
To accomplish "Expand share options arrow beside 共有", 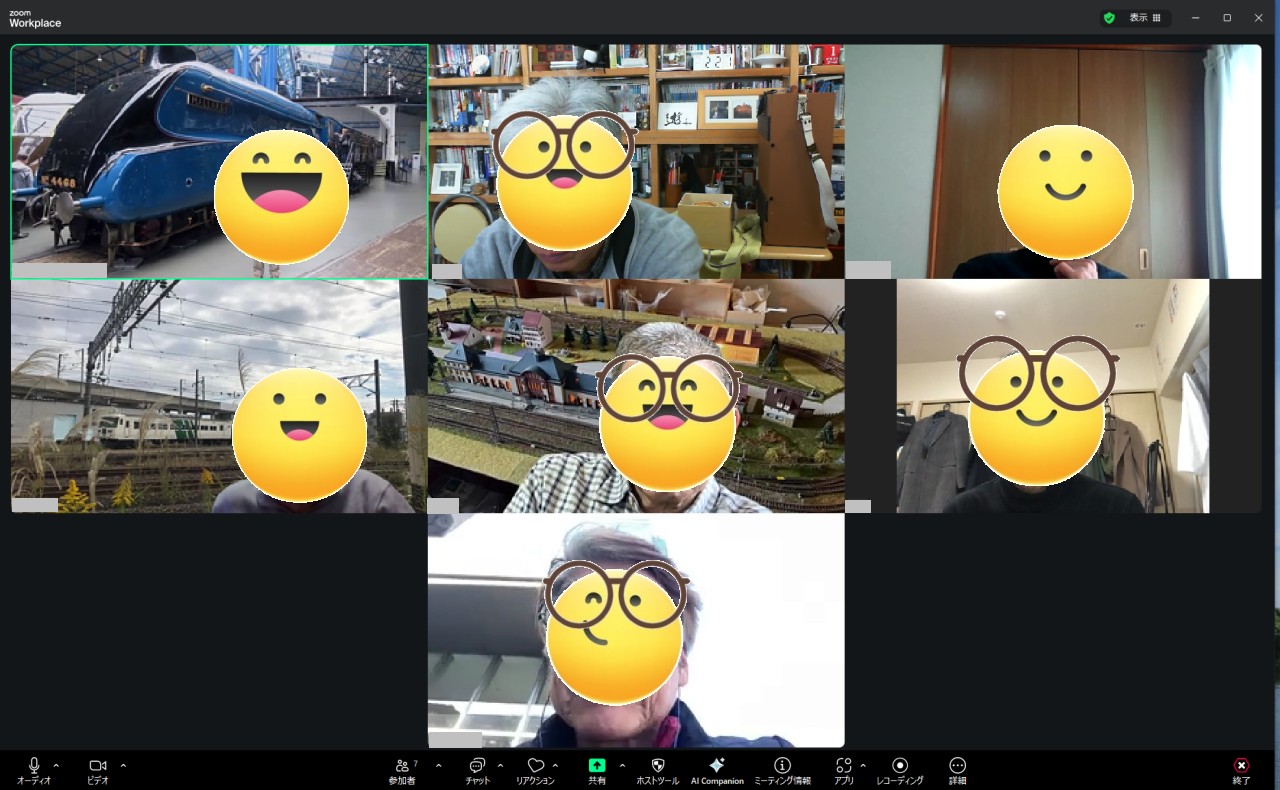I will click(622, 765).
